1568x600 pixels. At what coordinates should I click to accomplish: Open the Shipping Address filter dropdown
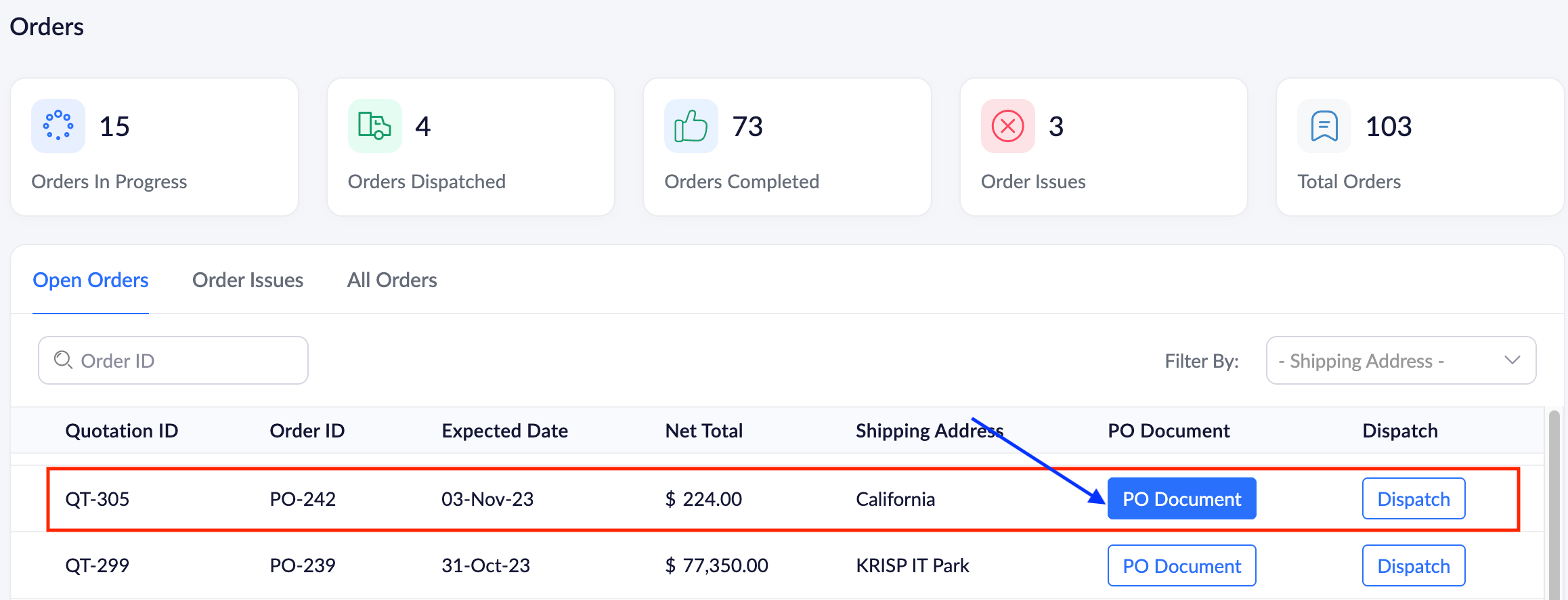1400,360
